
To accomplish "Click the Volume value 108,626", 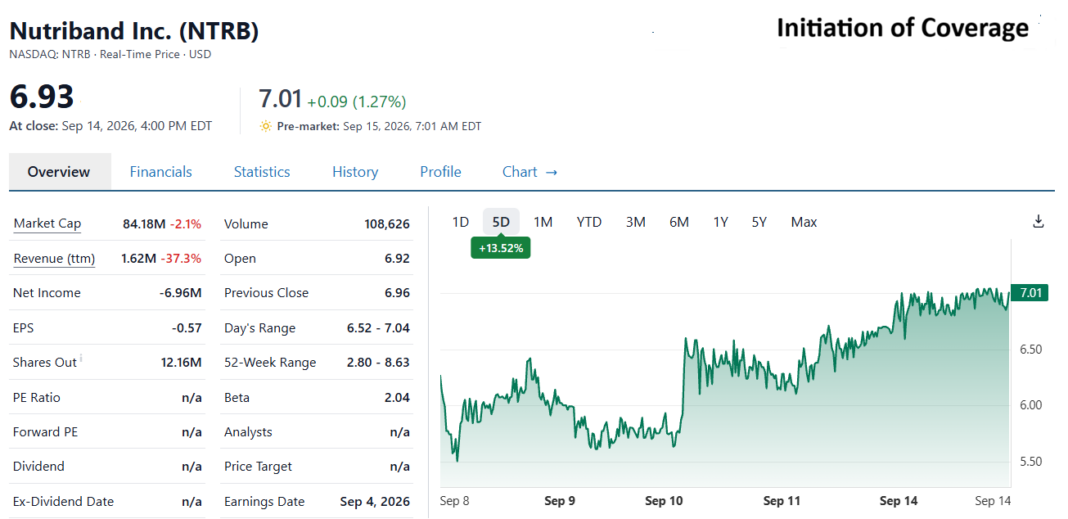I will 387,224.
